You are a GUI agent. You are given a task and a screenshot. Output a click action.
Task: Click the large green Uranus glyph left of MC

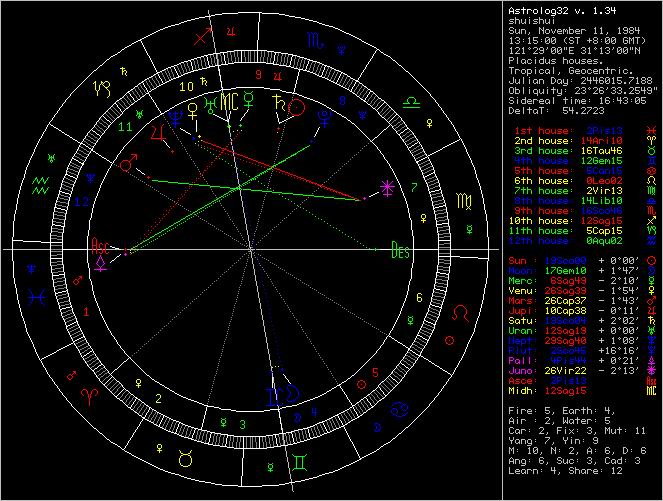pos(211,104)
